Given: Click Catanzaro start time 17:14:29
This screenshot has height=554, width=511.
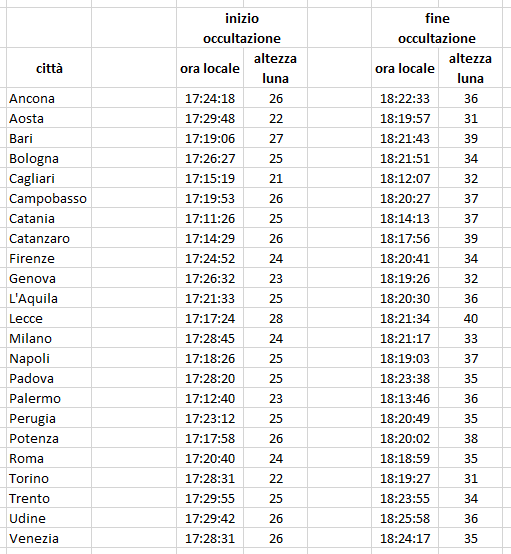Looking at the screenshot, I should [210, 238].
